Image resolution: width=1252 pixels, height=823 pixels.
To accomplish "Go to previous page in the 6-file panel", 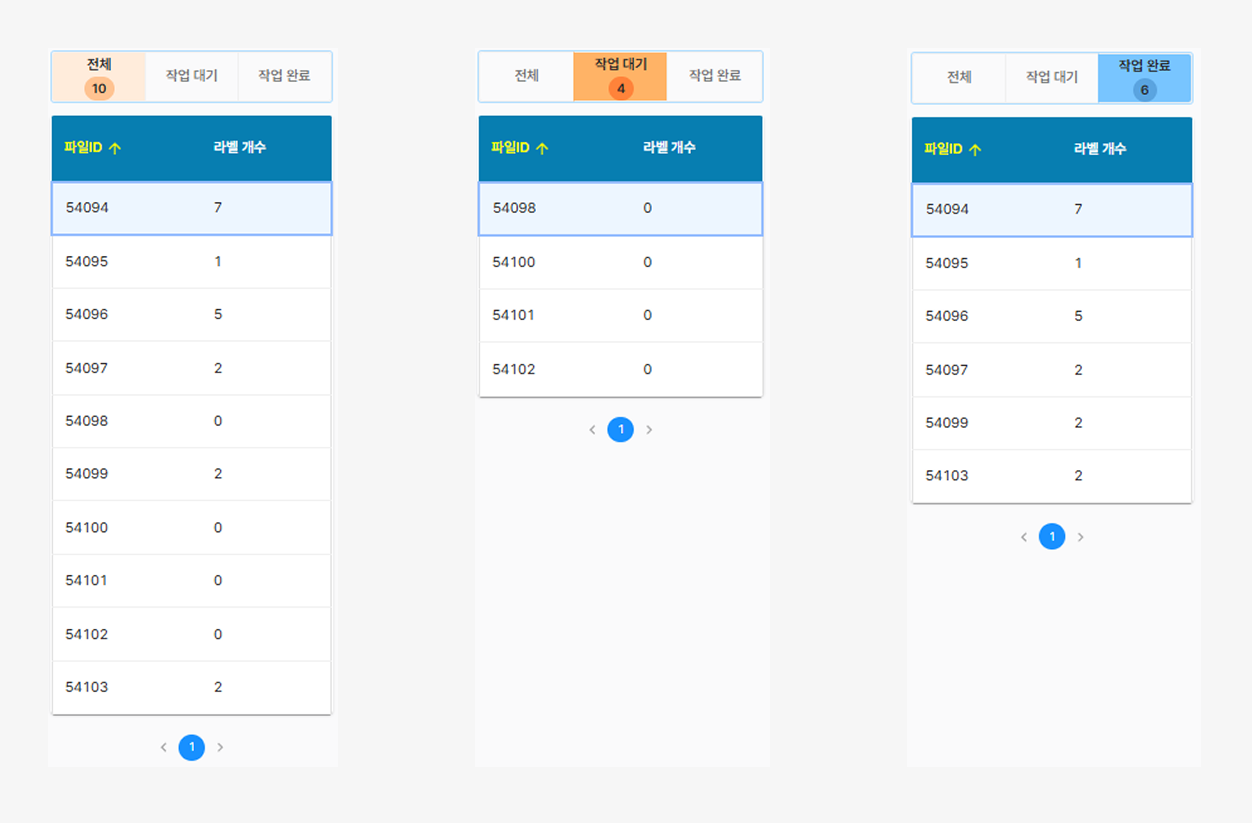I will [x=1023, y=537].
